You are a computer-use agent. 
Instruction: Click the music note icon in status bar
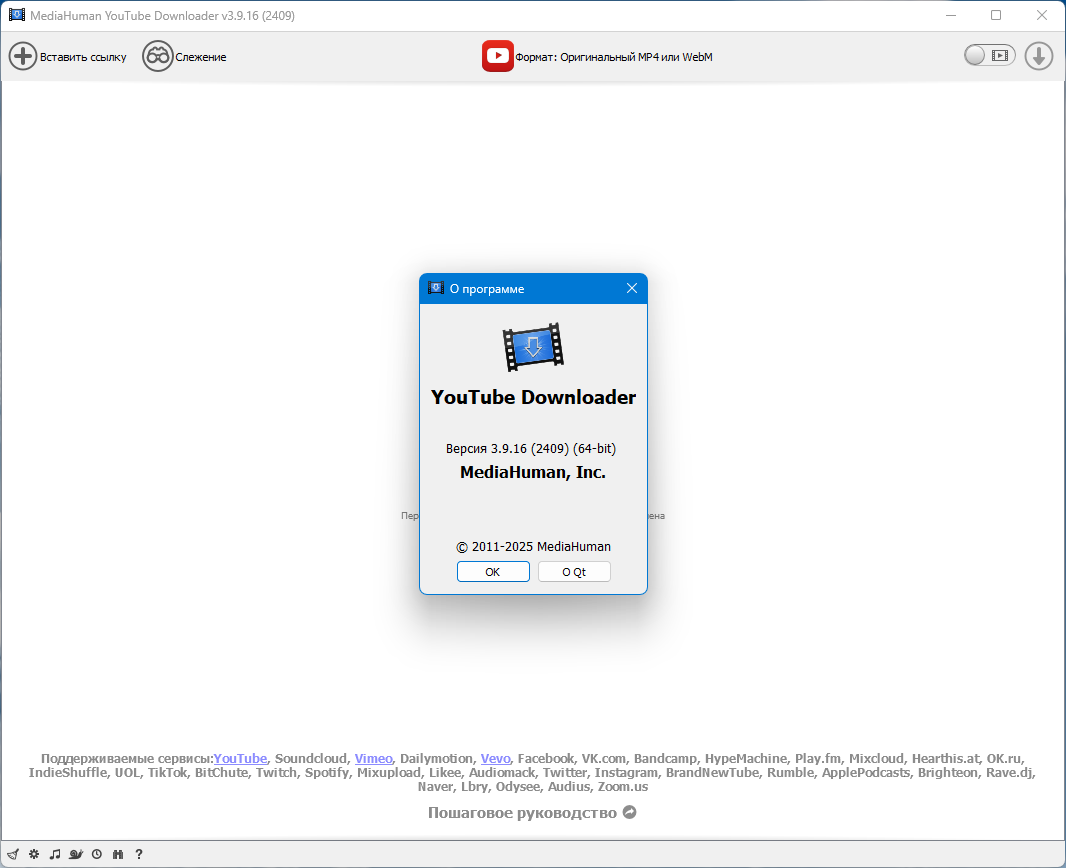coord(55,854)
